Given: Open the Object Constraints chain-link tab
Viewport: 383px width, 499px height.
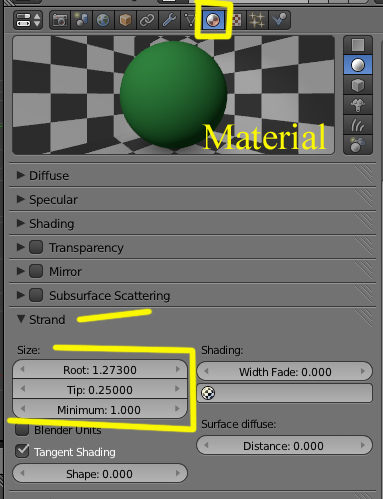Looking at the screenshot, I should [x=147, y=20].
